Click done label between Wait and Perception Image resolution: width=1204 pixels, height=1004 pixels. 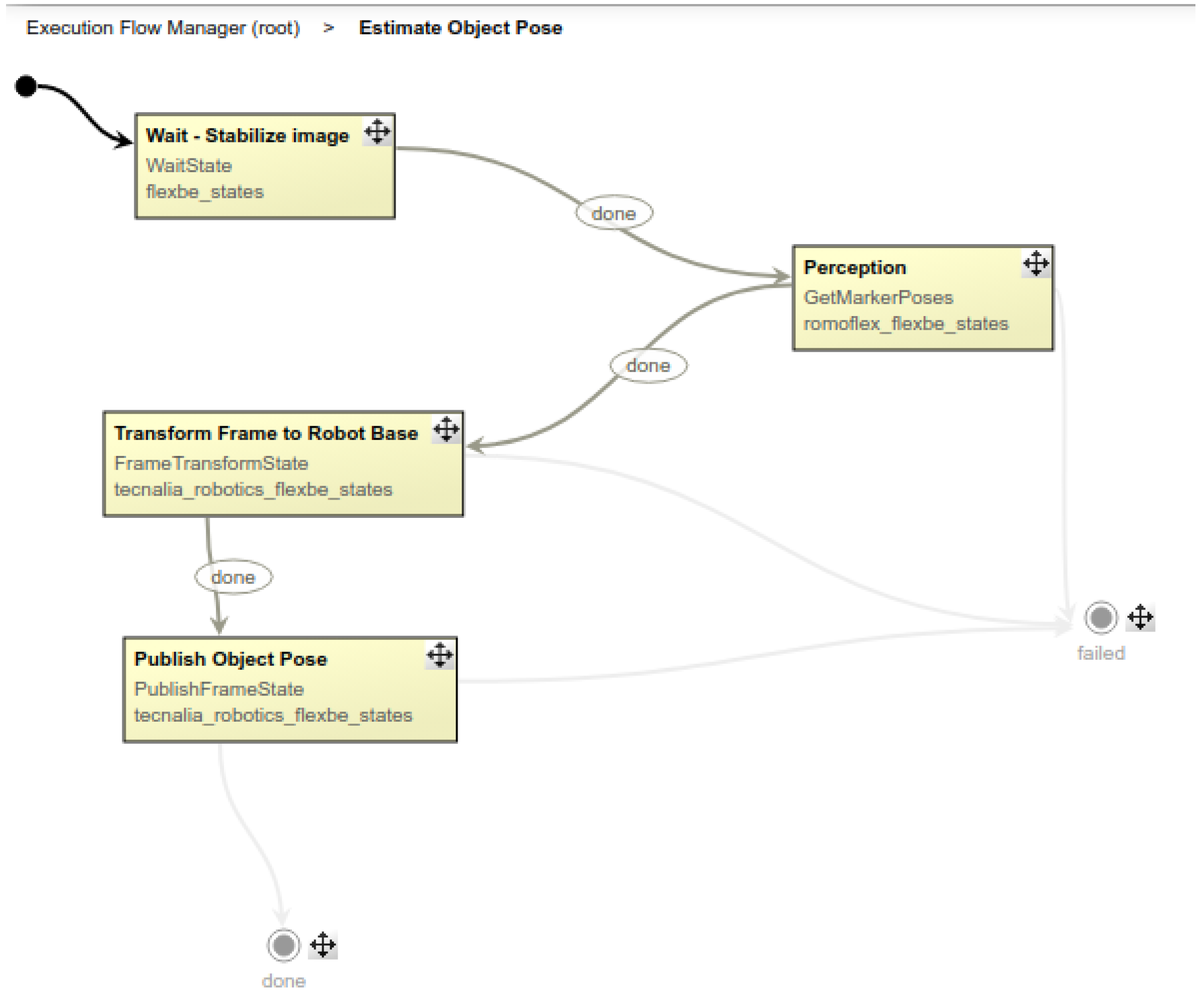(614, 213)
